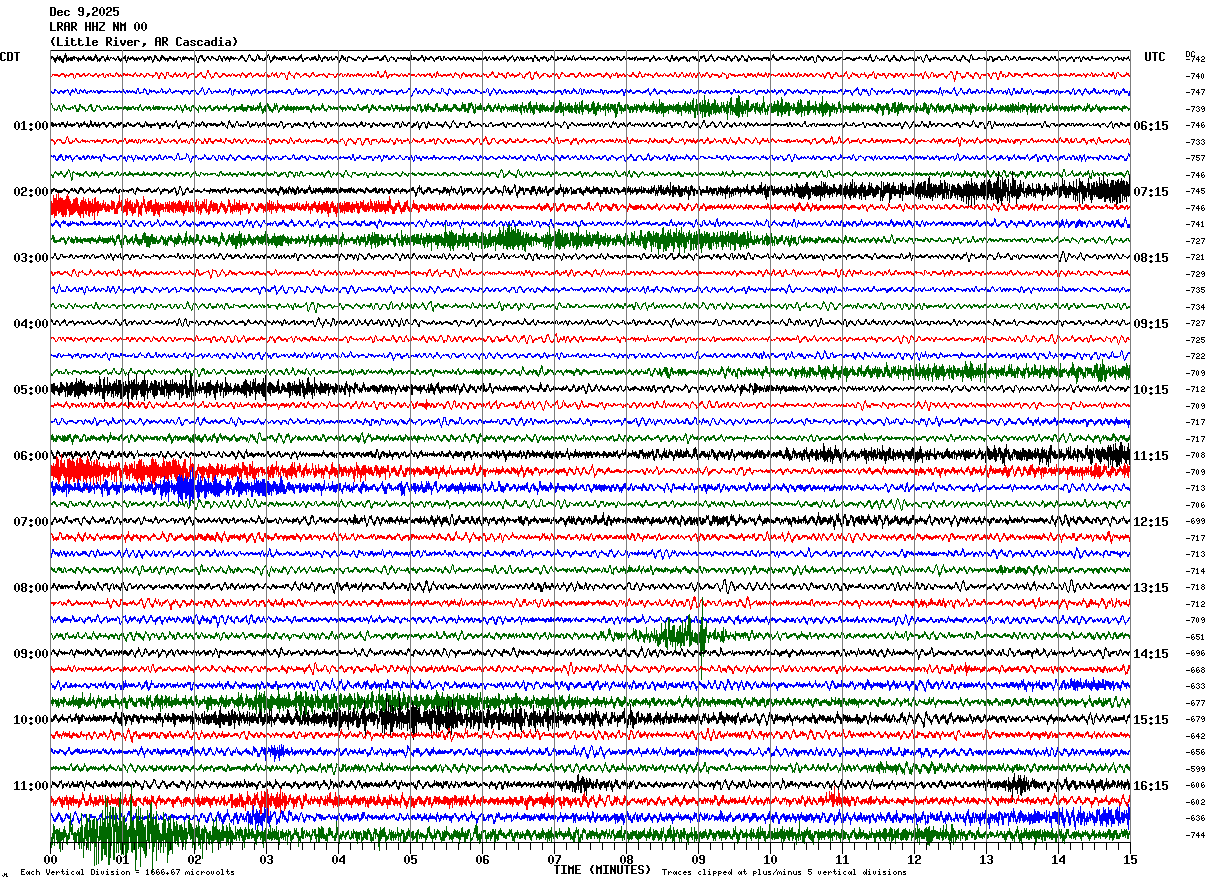Click the "07:00" CDT row label
This screenshot has height=886, width=1210.
pyautogui.click(x=30, y=522)
